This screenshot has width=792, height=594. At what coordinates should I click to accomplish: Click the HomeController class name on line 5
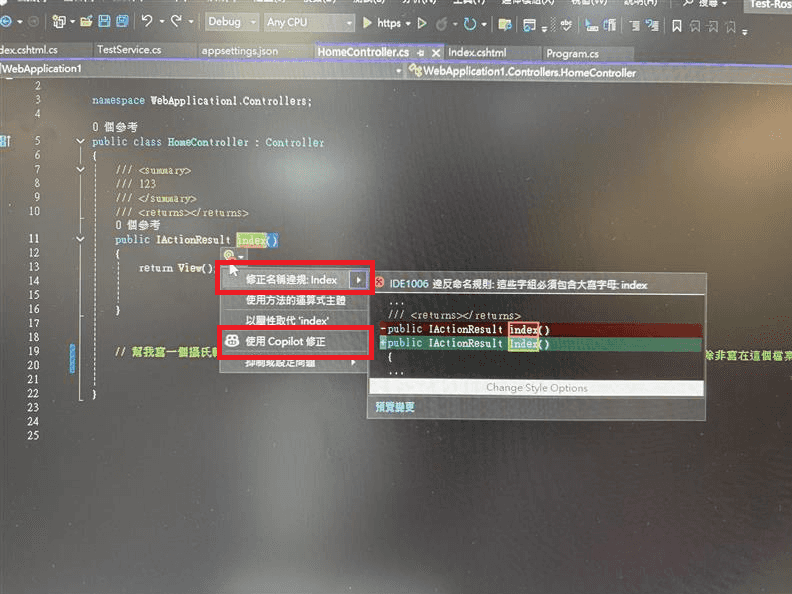pyautogui.click(x=208, y=142)
